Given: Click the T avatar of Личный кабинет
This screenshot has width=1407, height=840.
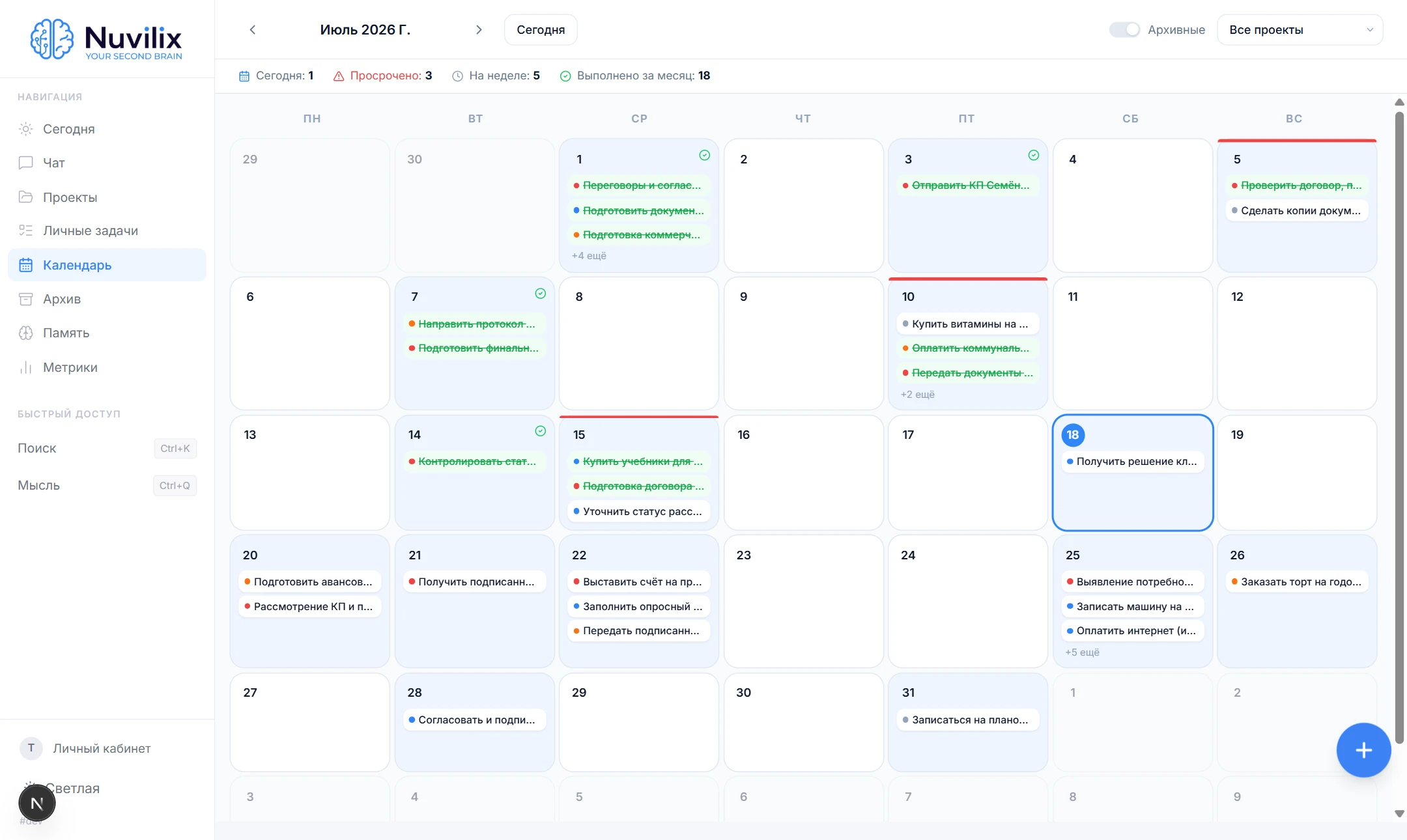Looking at the screenshot, I should pyautogui.click(x=31, y=748).
